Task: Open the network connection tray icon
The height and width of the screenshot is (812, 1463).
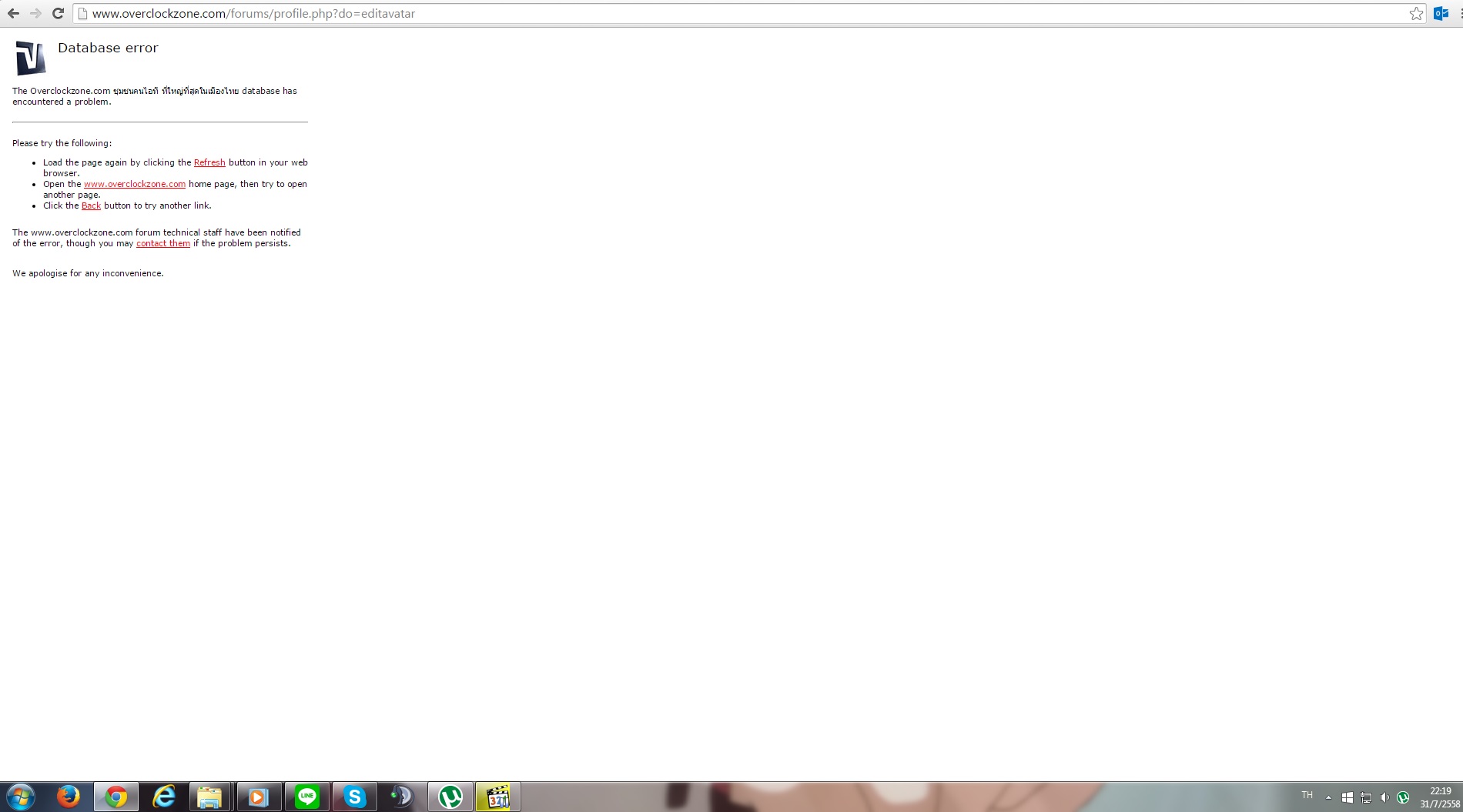Action: pyautogui.click(x=1366, y=797)
